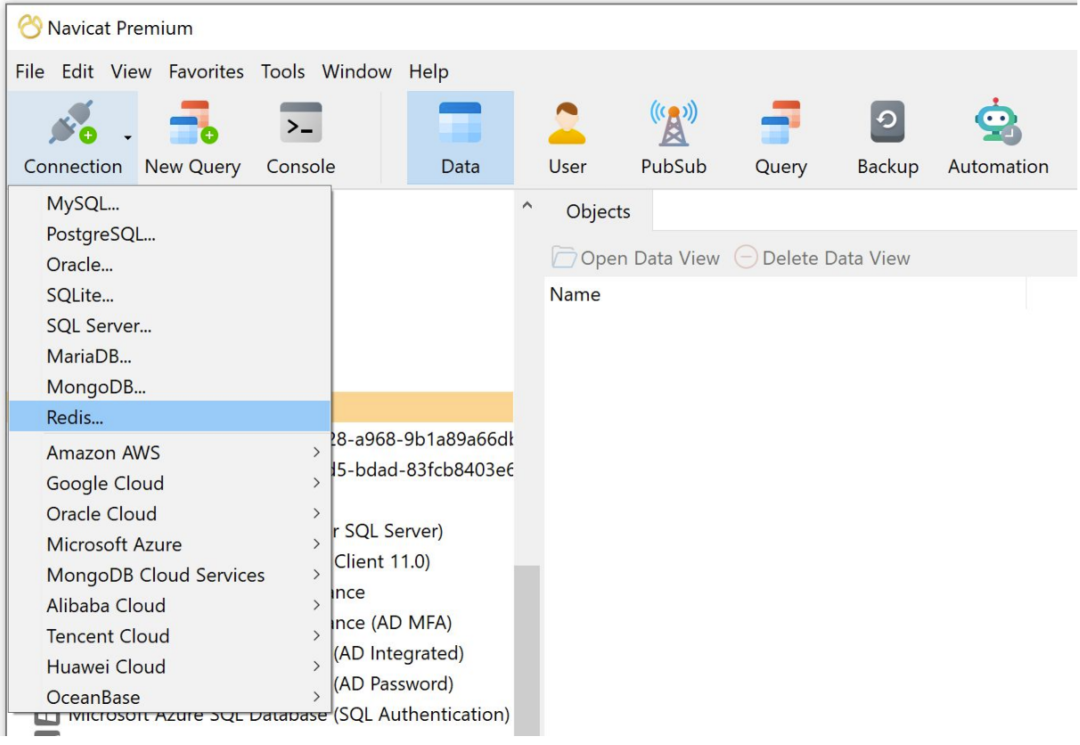
Task: Open the Window menu
Action: [x=357, y=72]
